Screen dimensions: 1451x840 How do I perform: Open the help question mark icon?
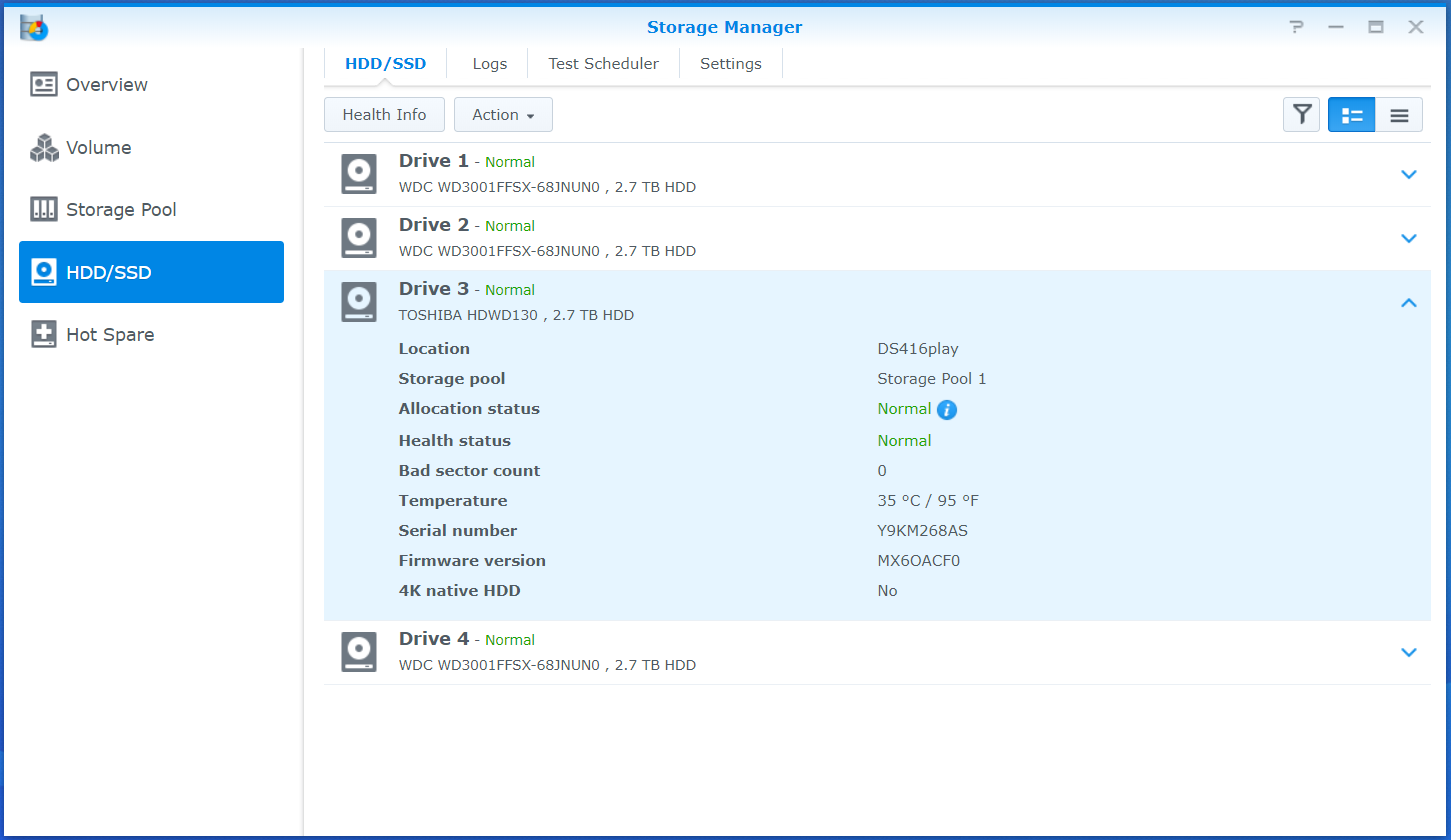tap(1296, 27)
